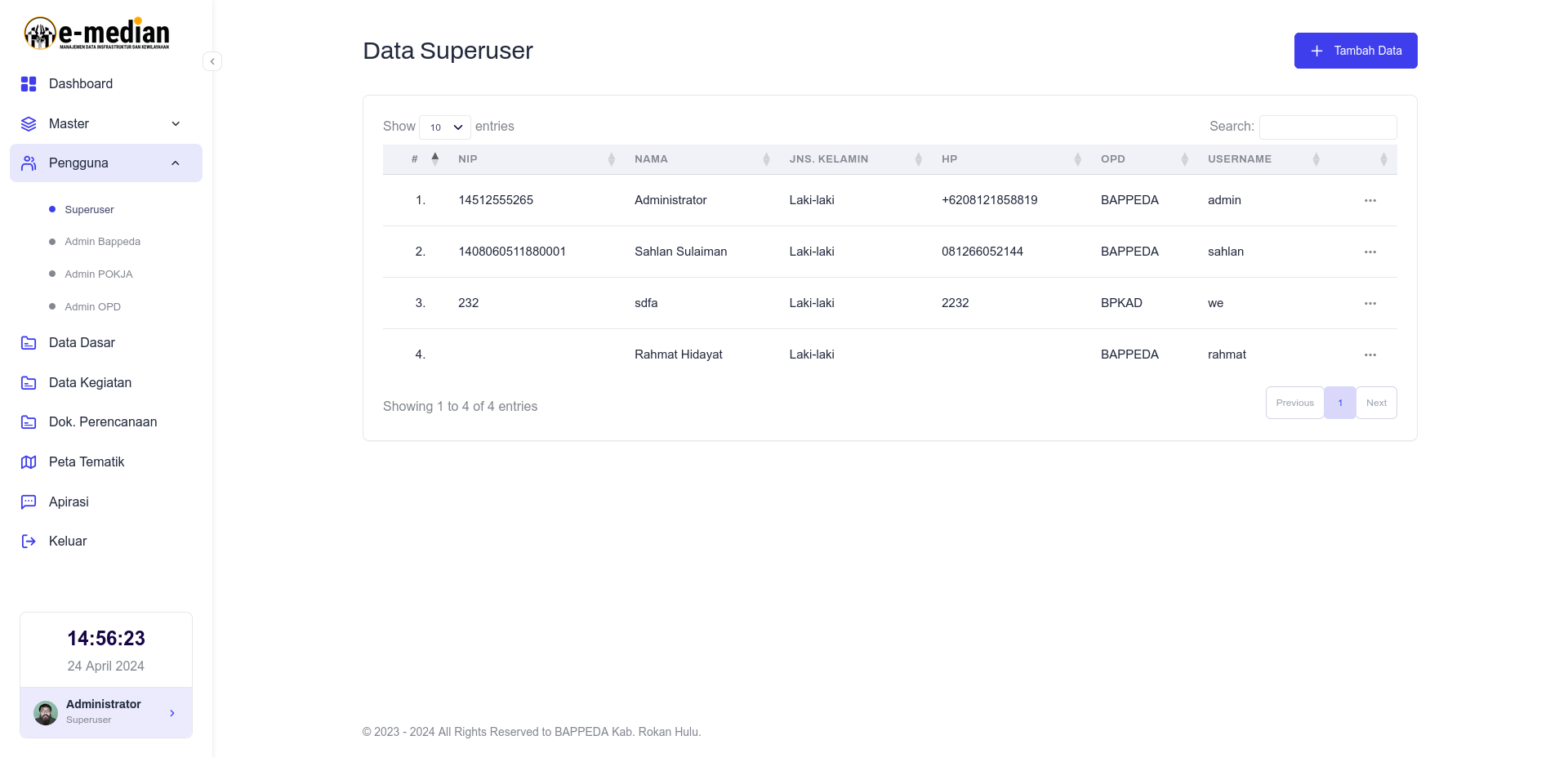This screenshot has width=1568, height=758.
Task: Open Administrator profile chevron
Action: [x=172, y=713]
